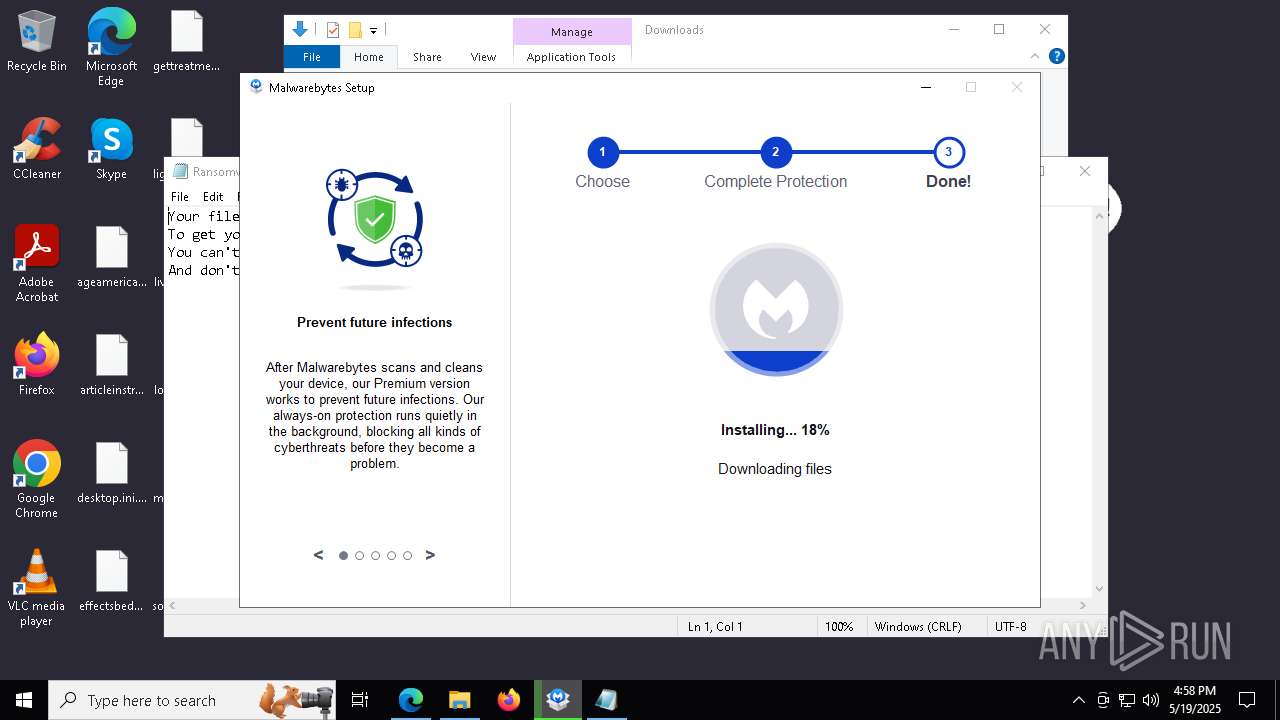Open the volume control tray icon
The width and height of the screenshot is (1280, 720).
pos(1150,700)
